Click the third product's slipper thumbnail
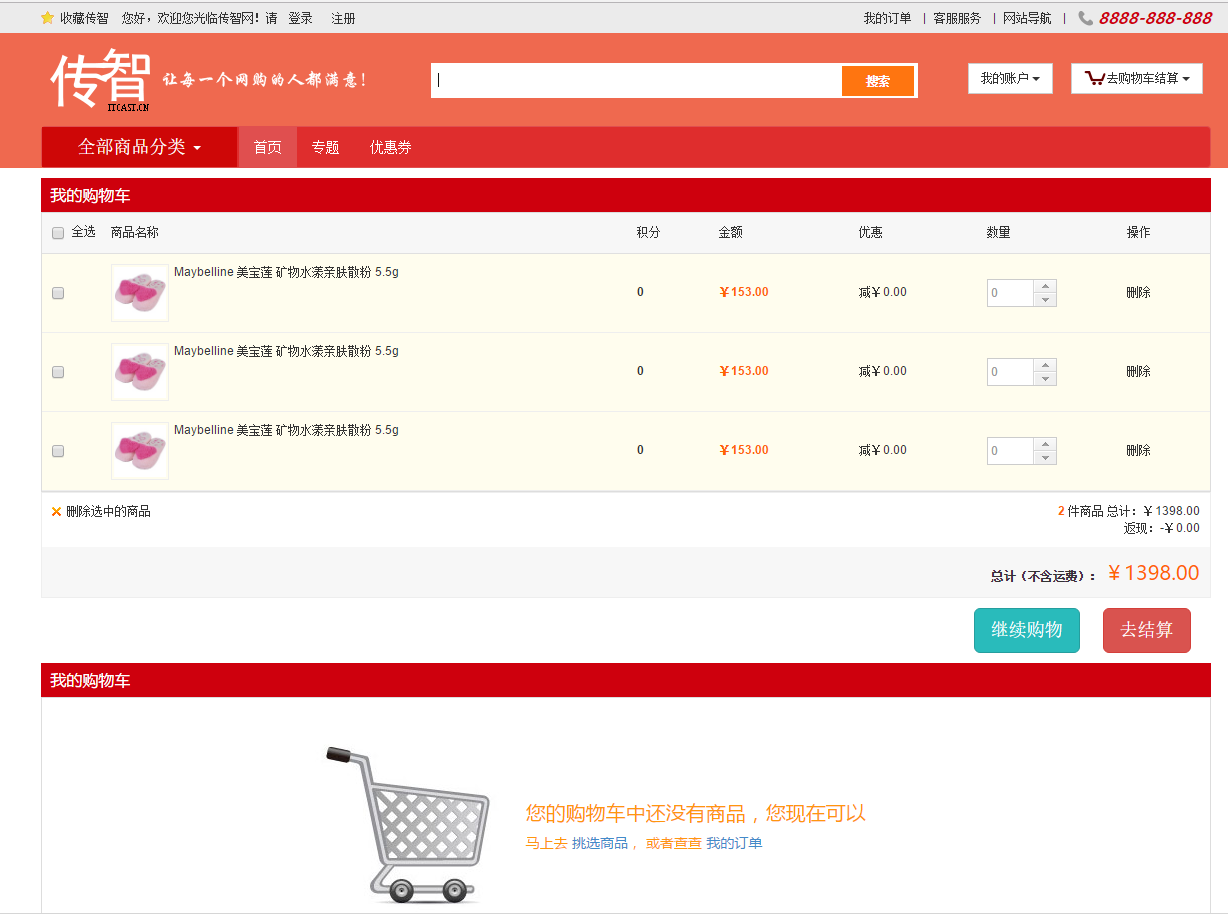This screenshot has height=914, width=1228. [140, 451]
